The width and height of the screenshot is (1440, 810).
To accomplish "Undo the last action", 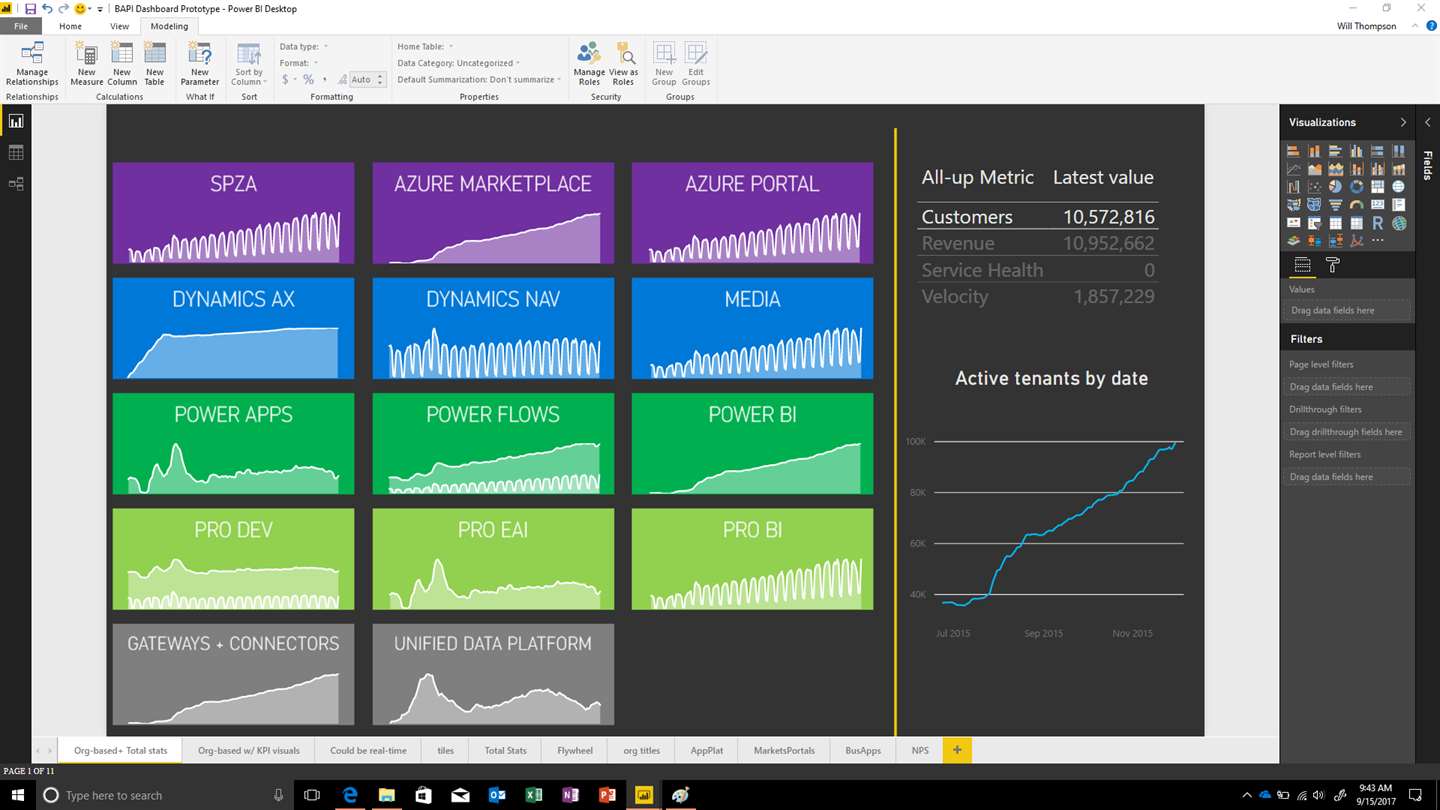I will 47,9.
